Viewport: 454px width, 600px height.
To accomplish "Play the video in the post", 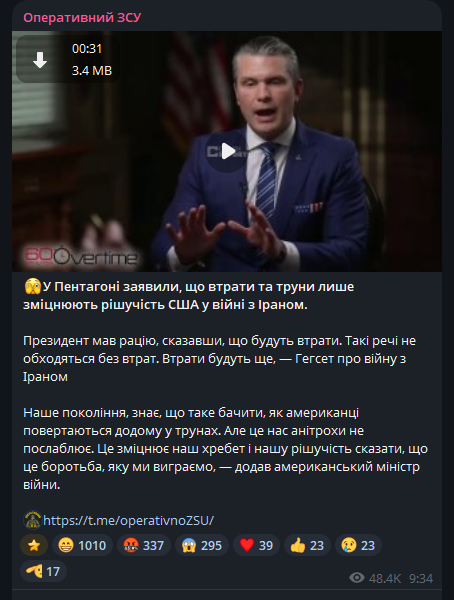I will (227, 151).
